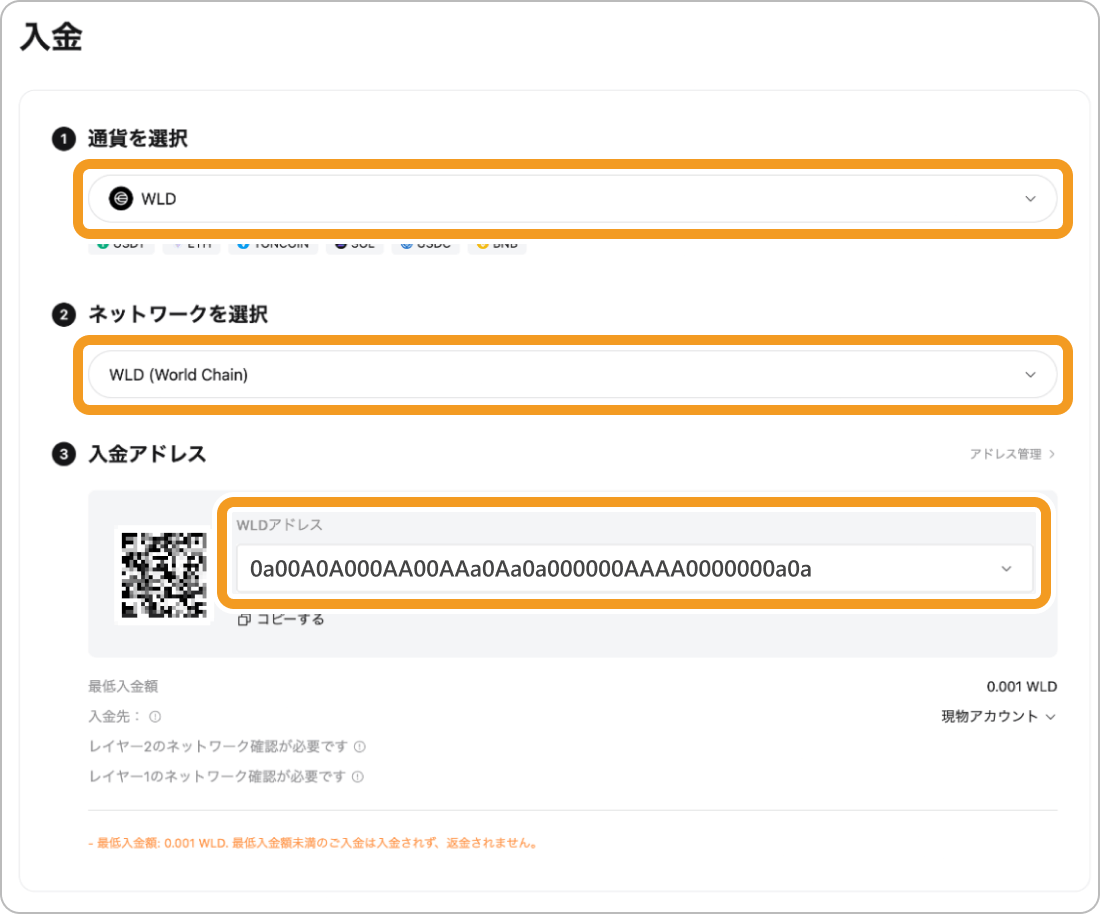Image resolution: width=1100 pixels, height=914 pixels.
Task: Click the 0.001 WLD minimum deposit value
Action: pos(1021,687)
